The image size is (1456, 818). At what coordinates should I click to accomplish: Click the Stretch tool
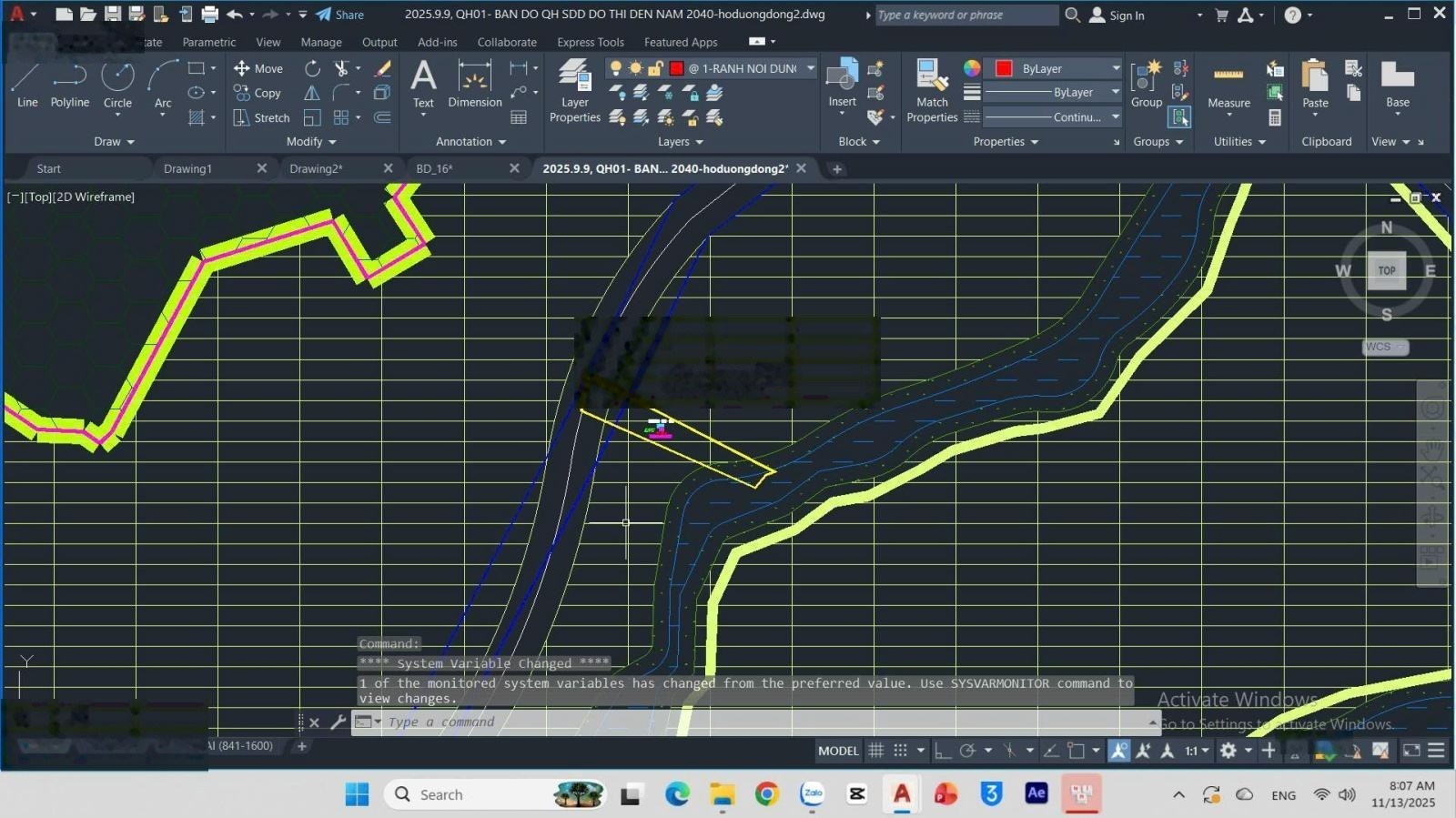[261, 117]
